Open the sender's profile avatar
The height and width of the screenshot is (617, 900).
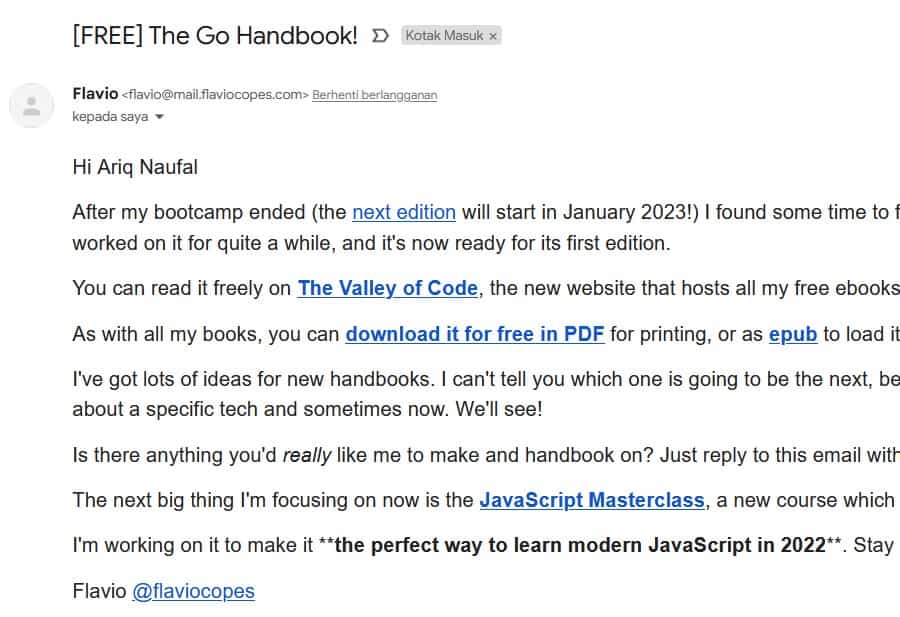(32, 106)
